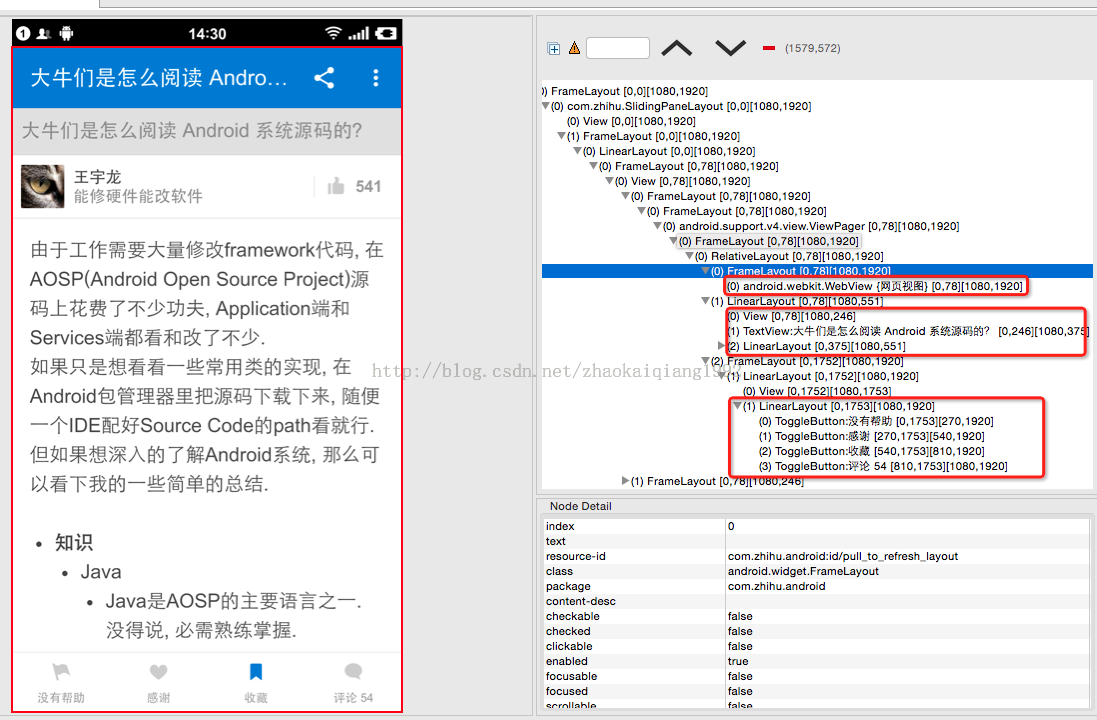
Task: Click class value android.widget.FrameLayout
Action: pyautogui.click(x=803, y=571)
